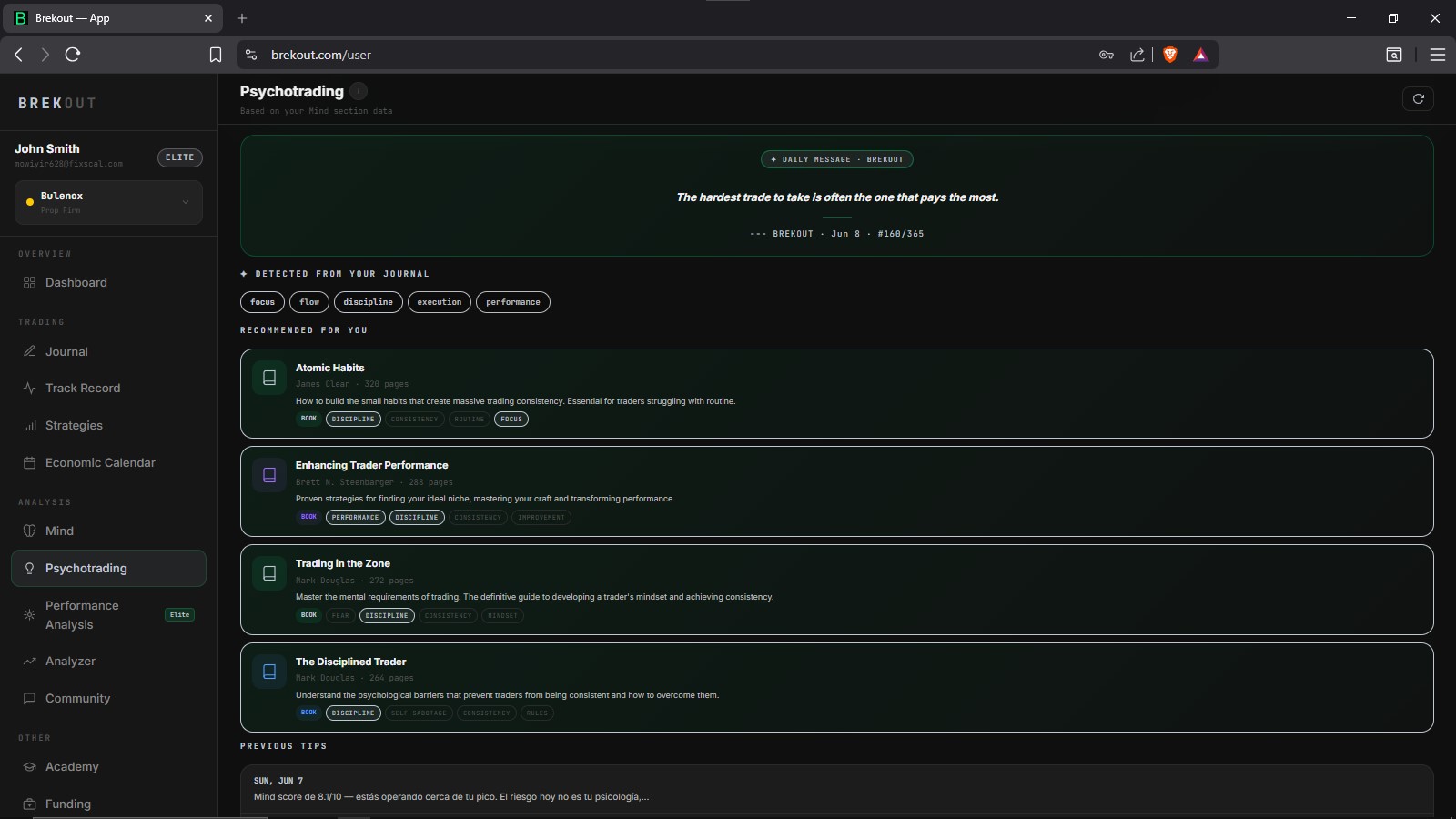Click the Strategies bar chart icon

[x=29, y=426]
